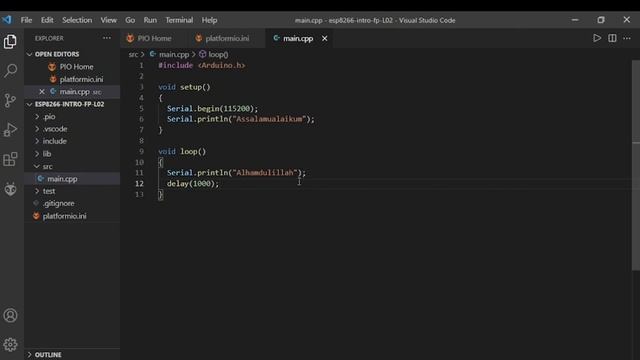Click the void loop() declaration
The height and width of the screenshot is (360, 640).
pyautogui.click(x=182, y=151)
